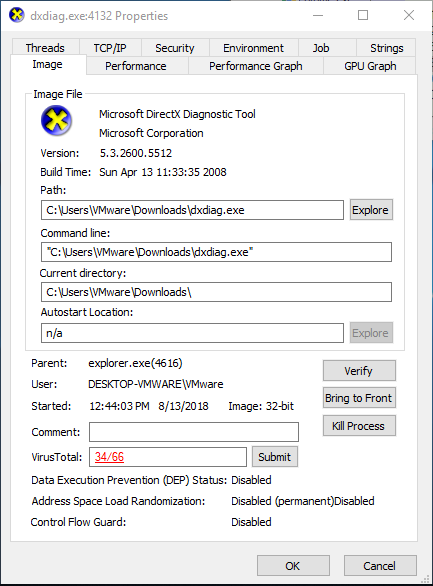The height and width of the screenshot is (586, 433).
Task: Click the Microsoft DirectX Diagnostic Tool description
Action: pyautogui.click(x=177, y=114)
